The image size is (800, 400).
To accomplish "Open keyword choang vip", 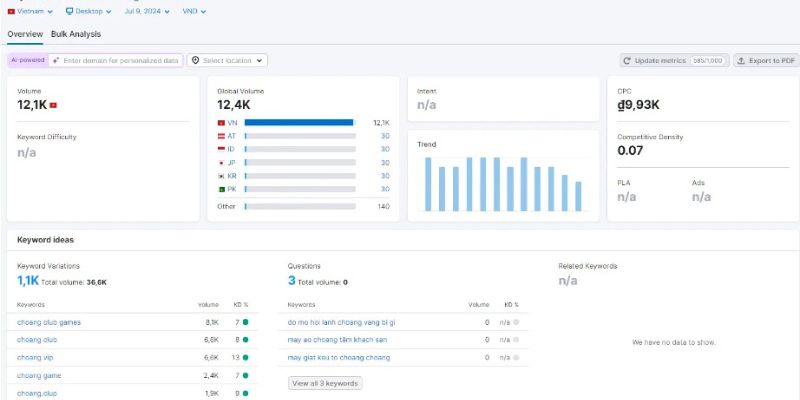I will point(35,358).
